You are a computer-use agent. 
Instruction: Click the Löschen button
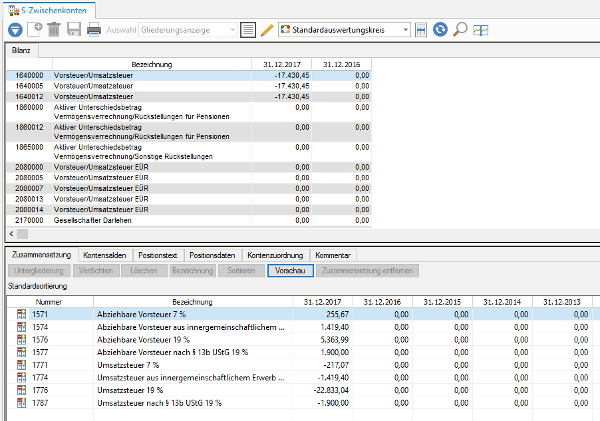(144, 271)
